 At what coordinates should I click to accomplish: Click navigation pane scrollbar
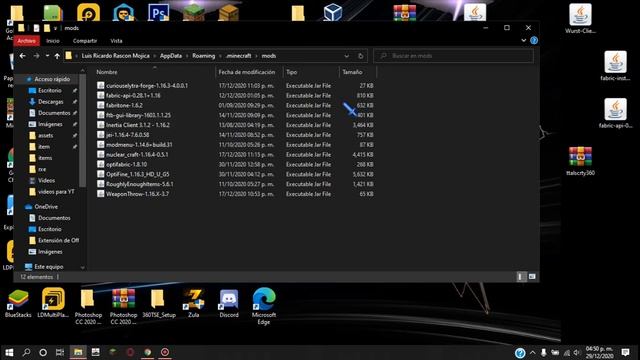[82, 131]
